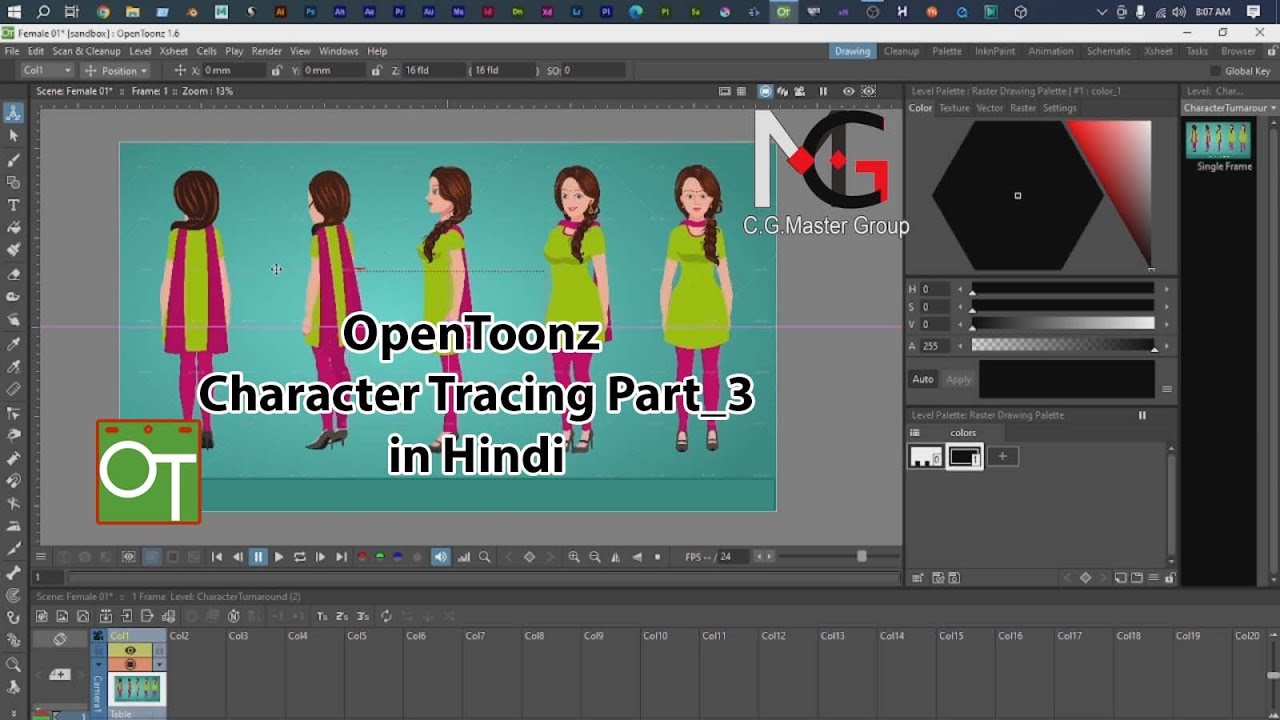
Task: Click the Apply button in style editor
Action: coord(958,379)
